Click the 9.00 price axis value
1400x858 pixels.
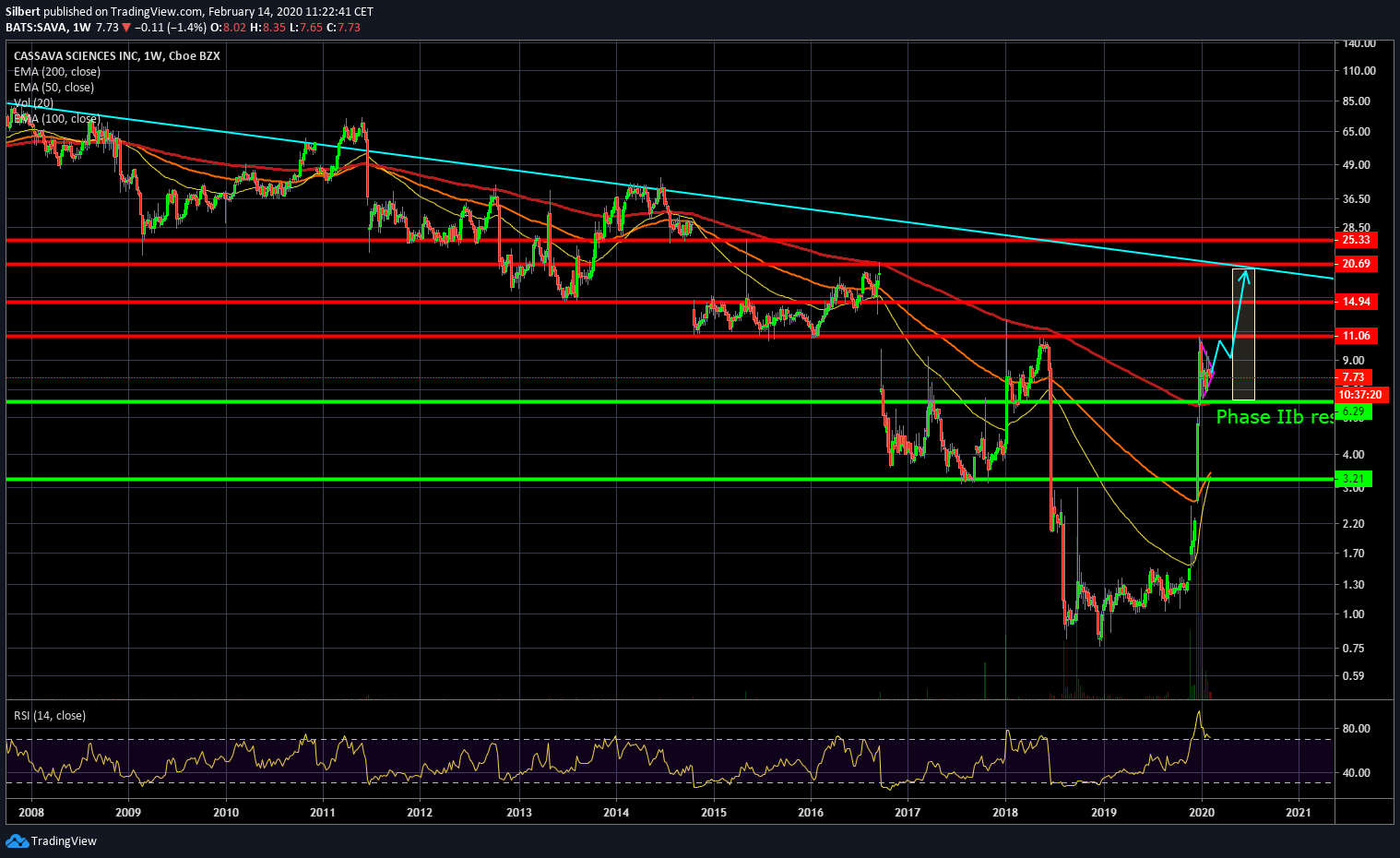click(x=1354, y=361)
